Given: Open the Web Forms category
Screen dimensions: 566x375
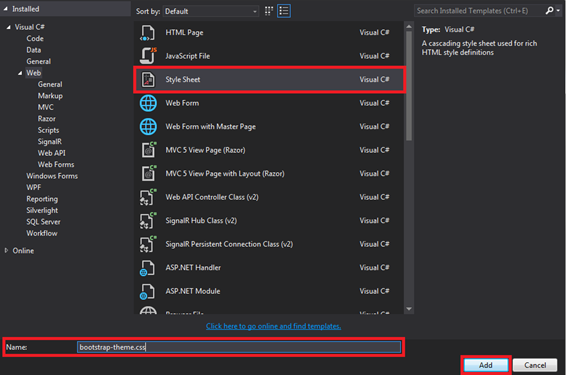Looking at the screenshot, I should point(56,165).
